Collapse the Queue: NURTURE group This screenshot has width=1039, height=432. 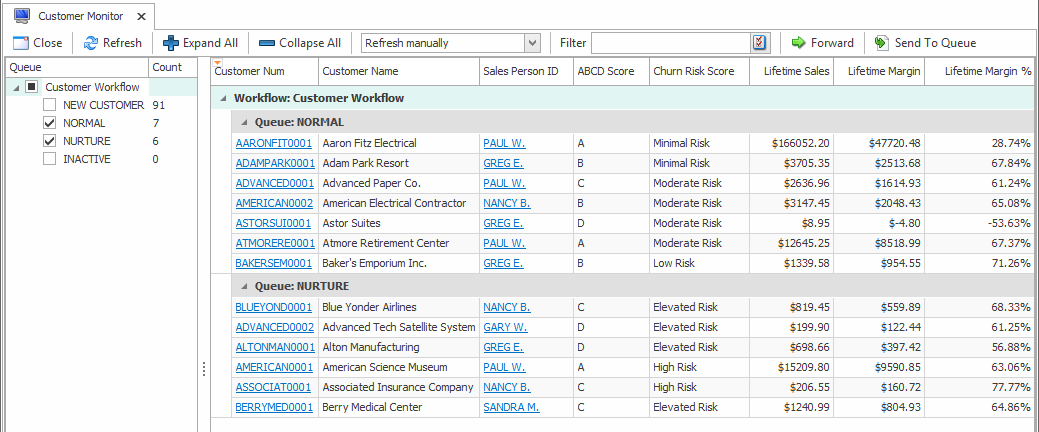244,286
